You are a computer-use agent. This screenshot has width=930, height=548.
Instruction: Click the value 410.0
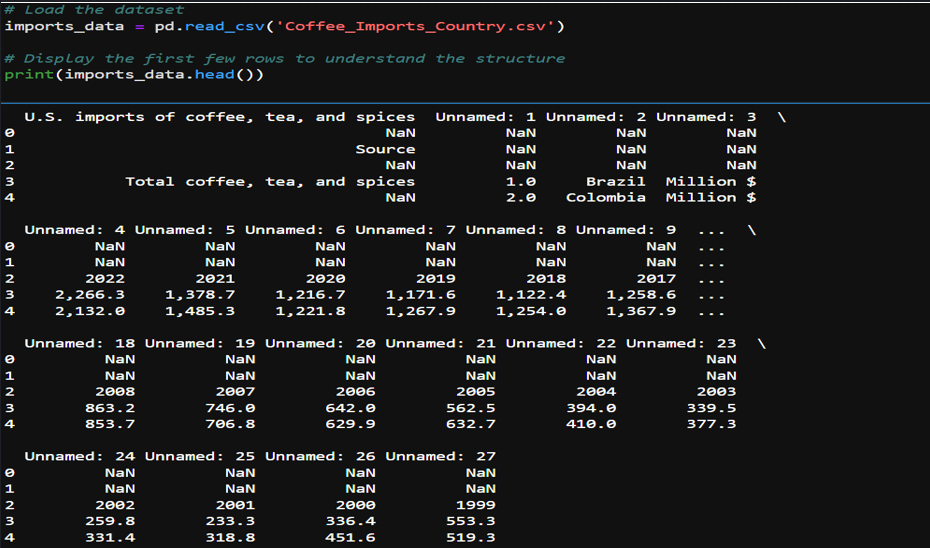tap(591, 424)
